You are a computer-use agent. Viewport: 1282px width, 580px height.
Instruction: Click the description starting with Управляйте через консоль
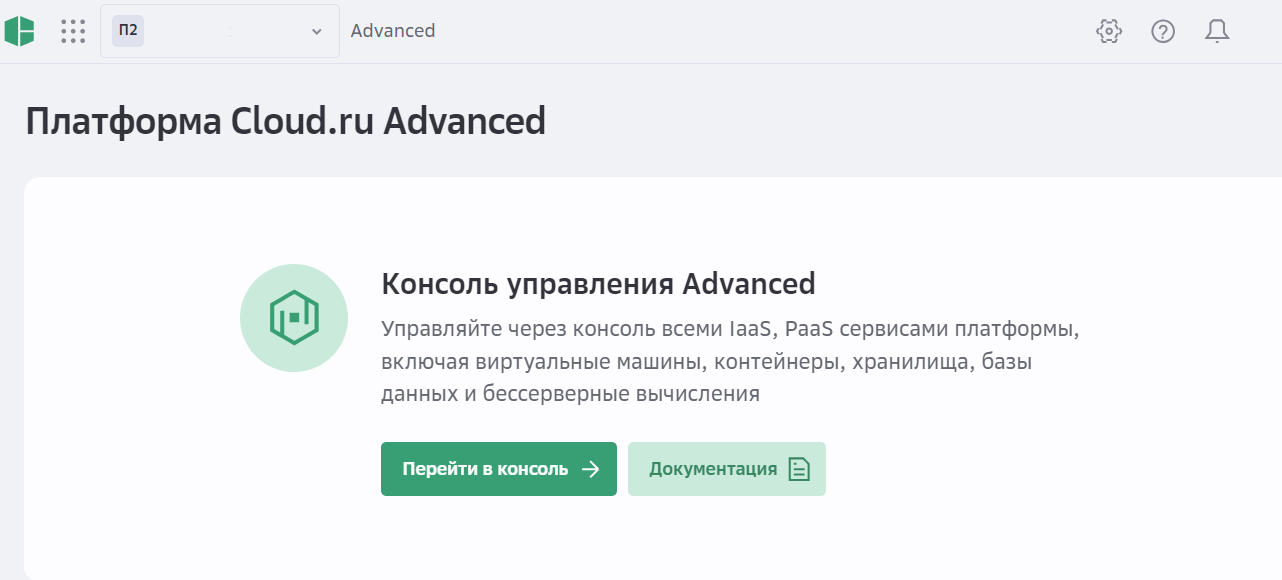[730, 329]
